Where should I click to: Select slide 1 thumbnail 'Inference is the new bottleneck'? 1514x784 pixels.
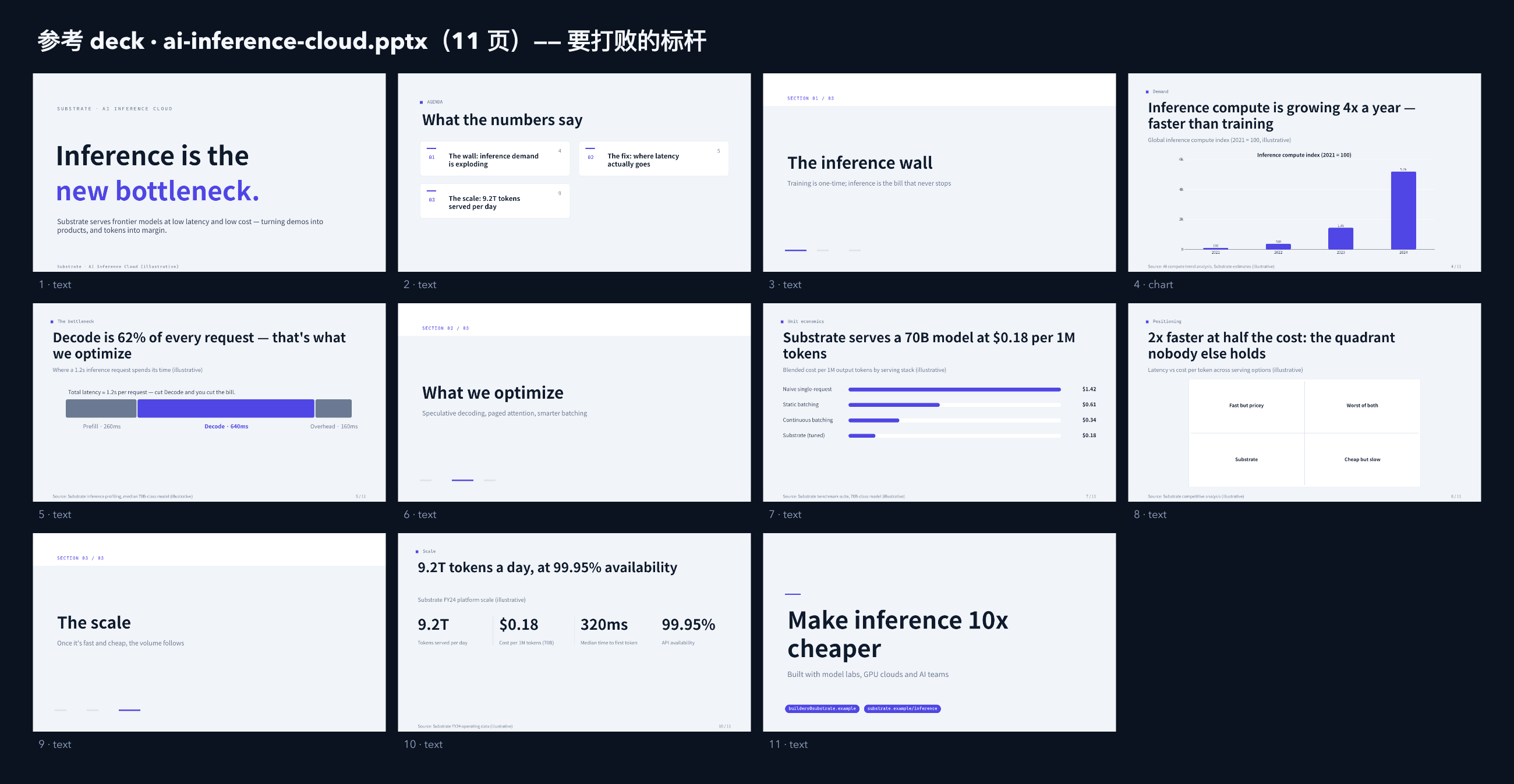point(209,172)
